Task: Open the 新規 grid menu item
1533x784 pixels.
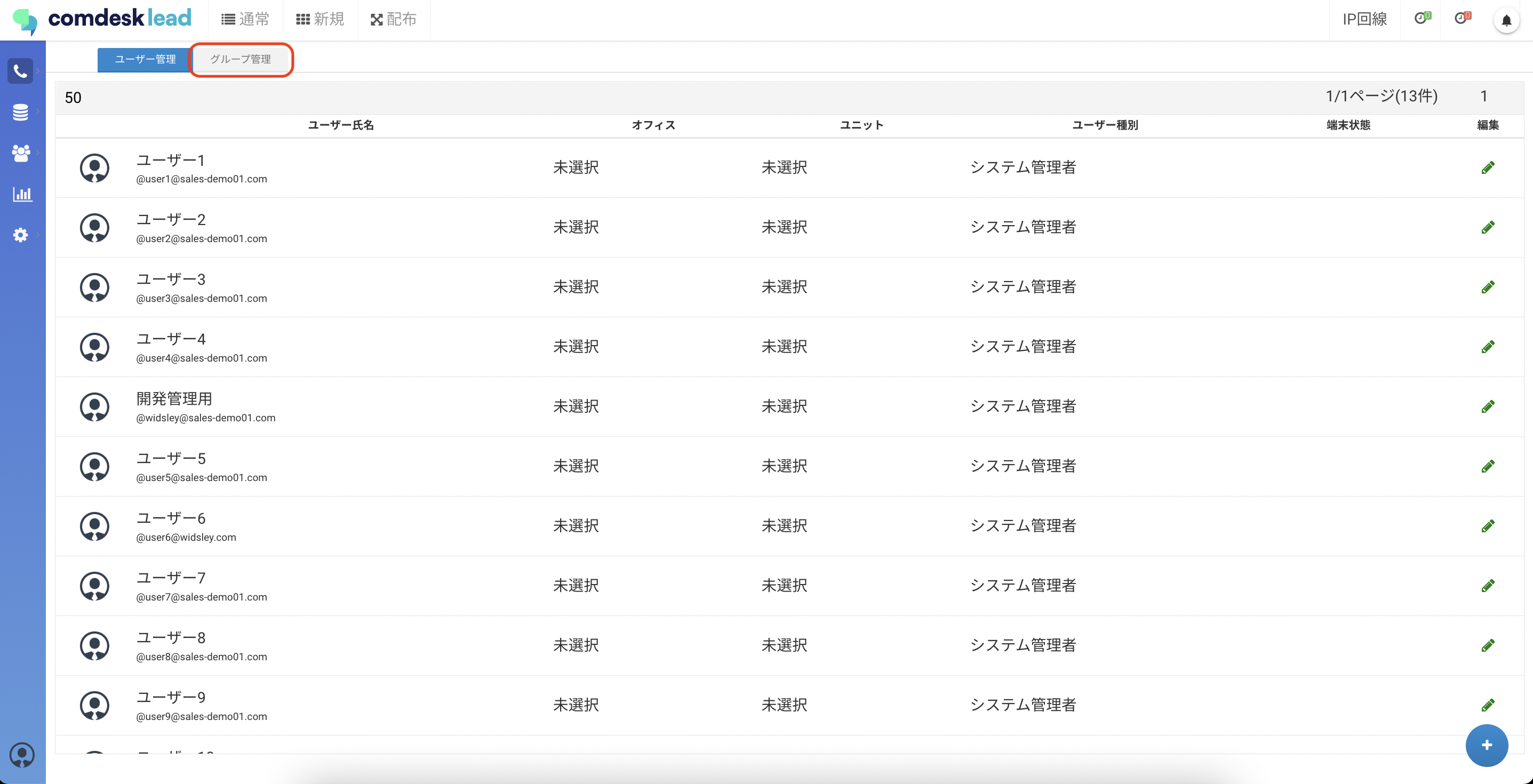Action: pyautogui.click(x=320, y=20)
